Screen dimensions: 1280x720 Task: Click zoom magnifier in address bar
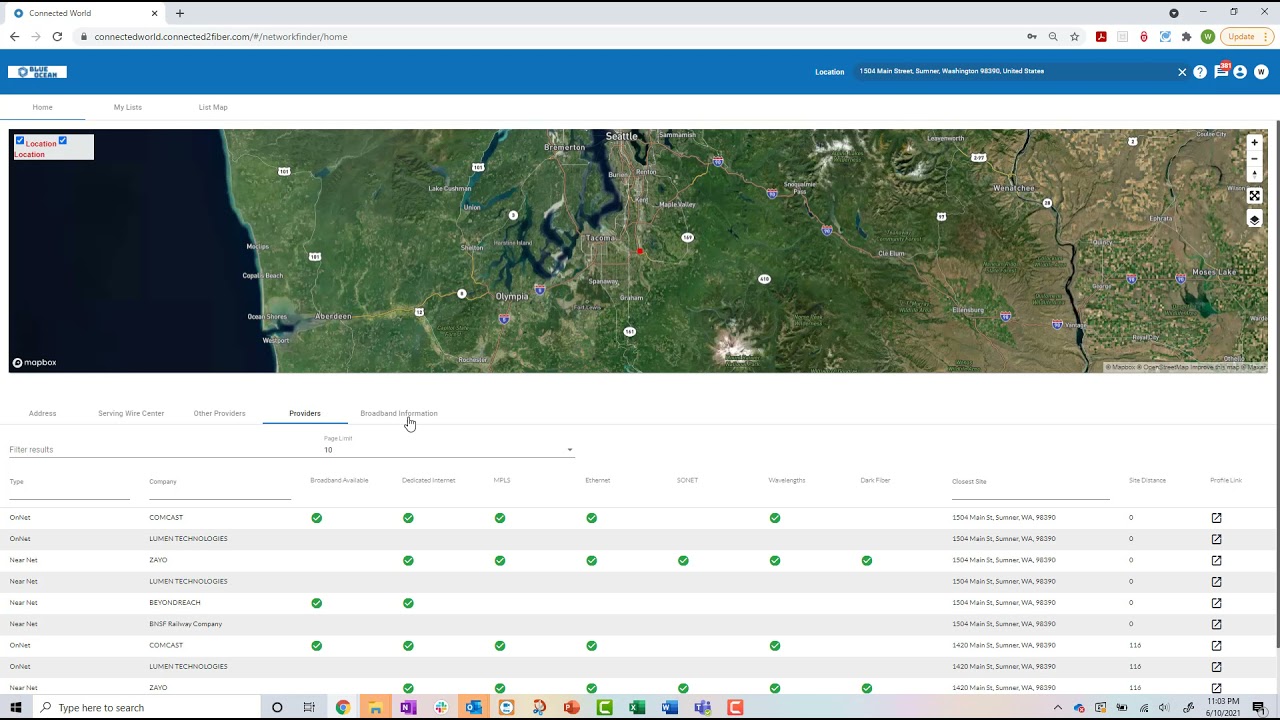pyautogui.click(x=1053, y=37)
